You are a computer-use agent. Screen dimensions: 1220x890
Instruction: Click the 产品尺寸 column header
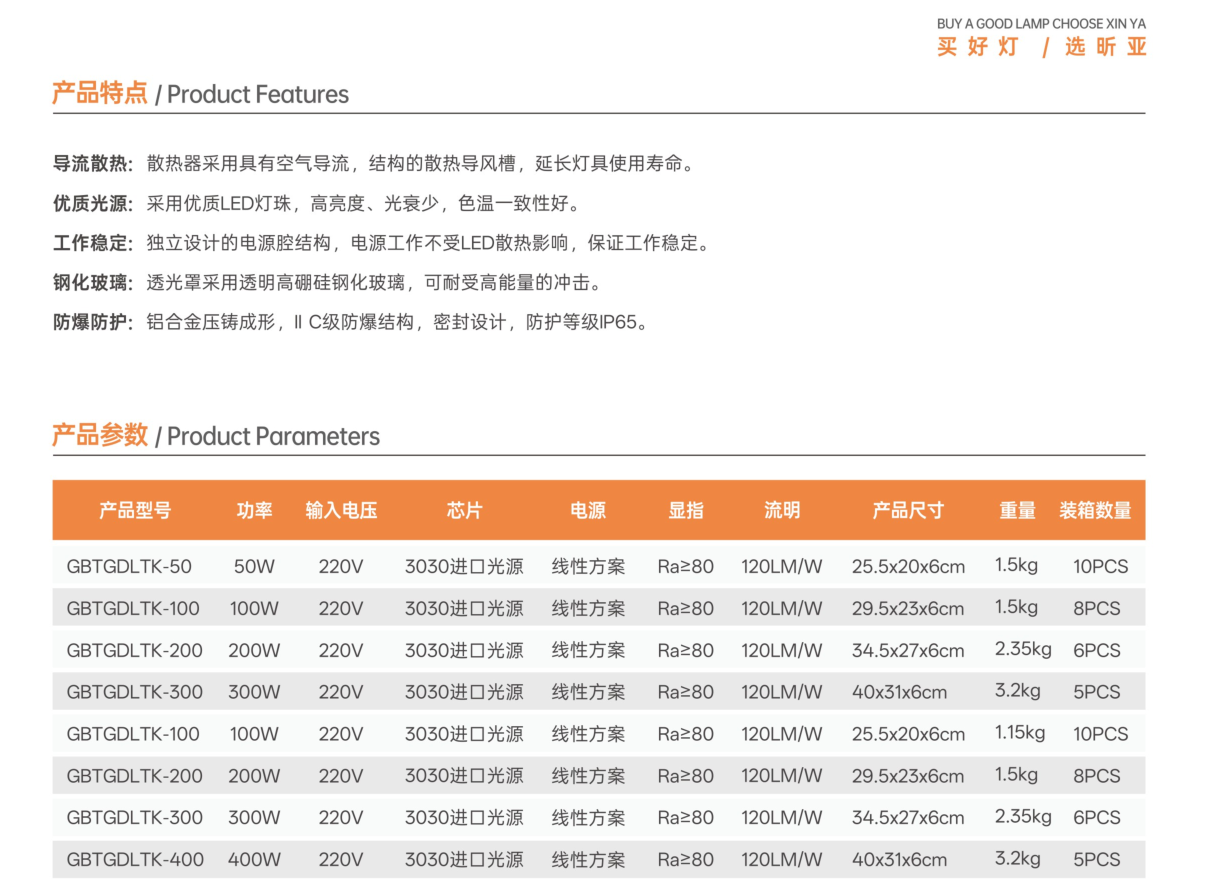(908, 510)
